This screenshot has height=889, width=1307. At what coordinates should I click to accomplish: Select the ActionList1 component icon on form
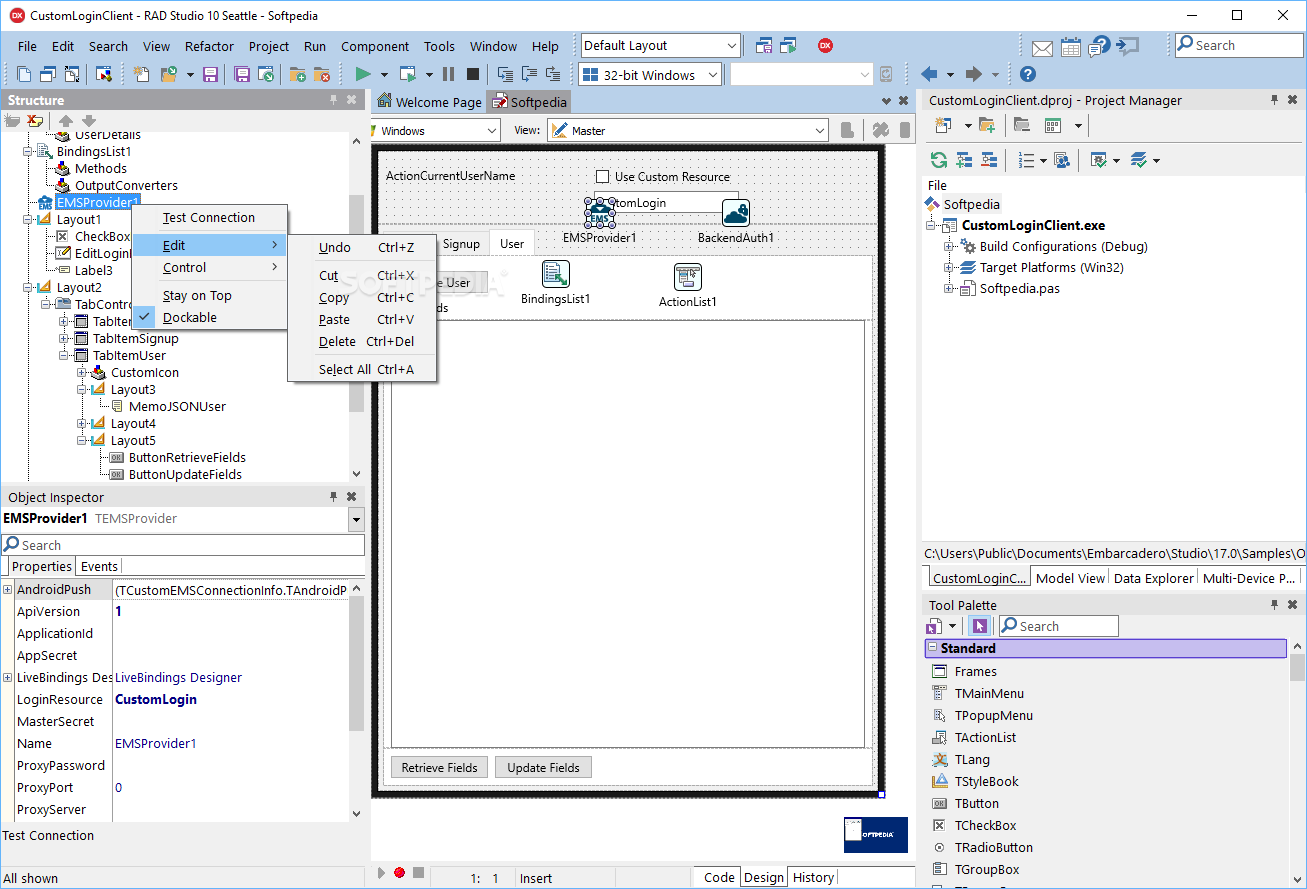pos(688,277)
